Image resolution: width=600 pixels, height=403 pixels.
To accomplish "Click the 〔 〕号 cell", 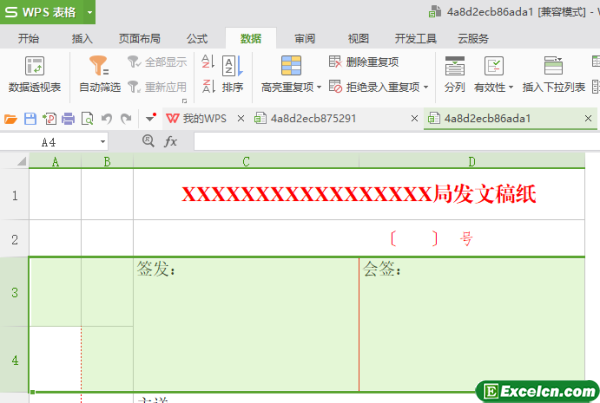I will [x=359, y=239].
